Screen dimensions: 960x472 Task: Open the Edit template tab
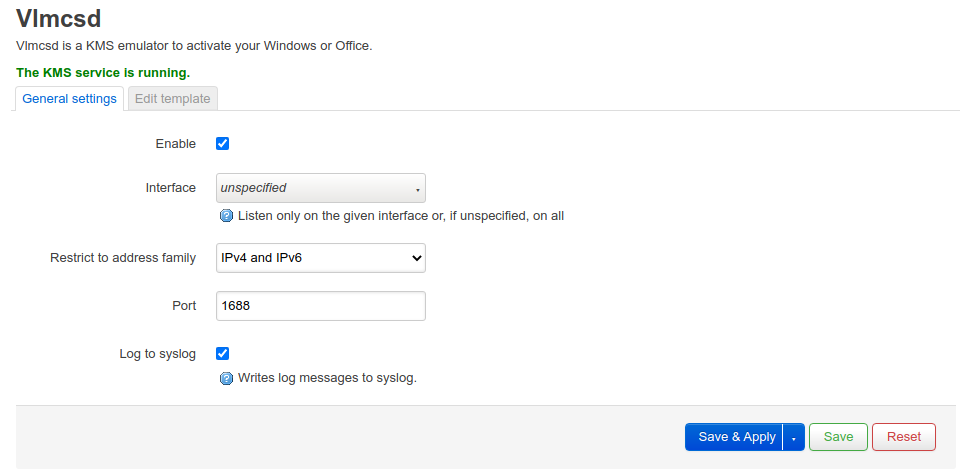click(173, 99)
